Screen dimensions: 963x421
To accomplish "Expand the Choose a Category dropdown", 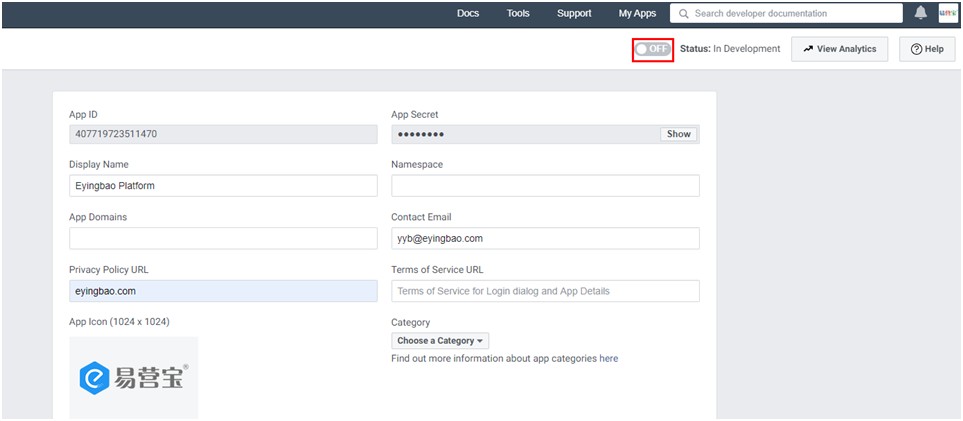I will (x=440, y=340).
